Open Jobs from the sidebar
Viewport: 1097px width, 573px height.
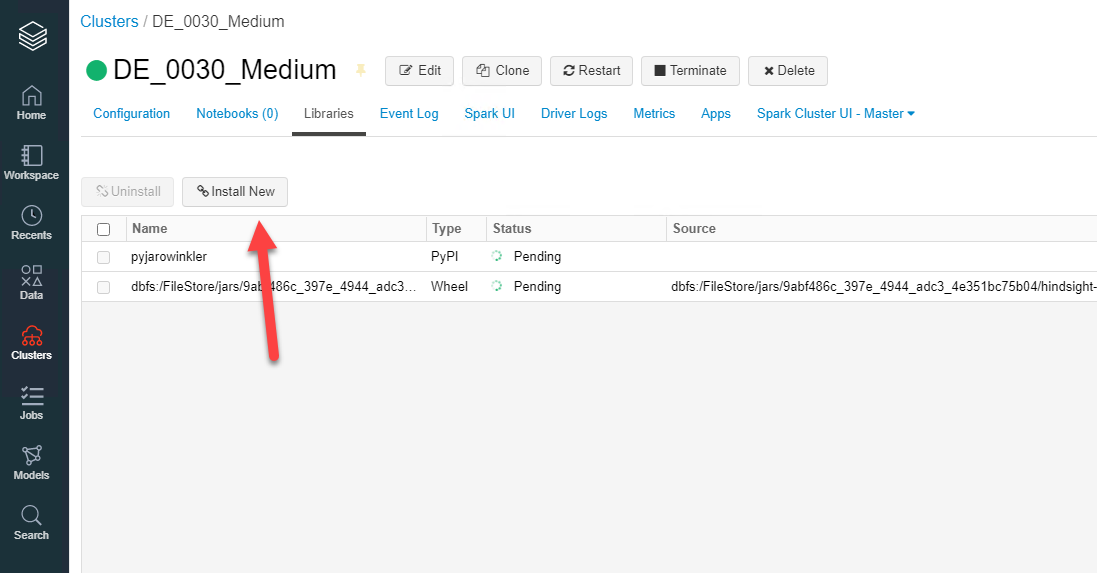point(32,402)
